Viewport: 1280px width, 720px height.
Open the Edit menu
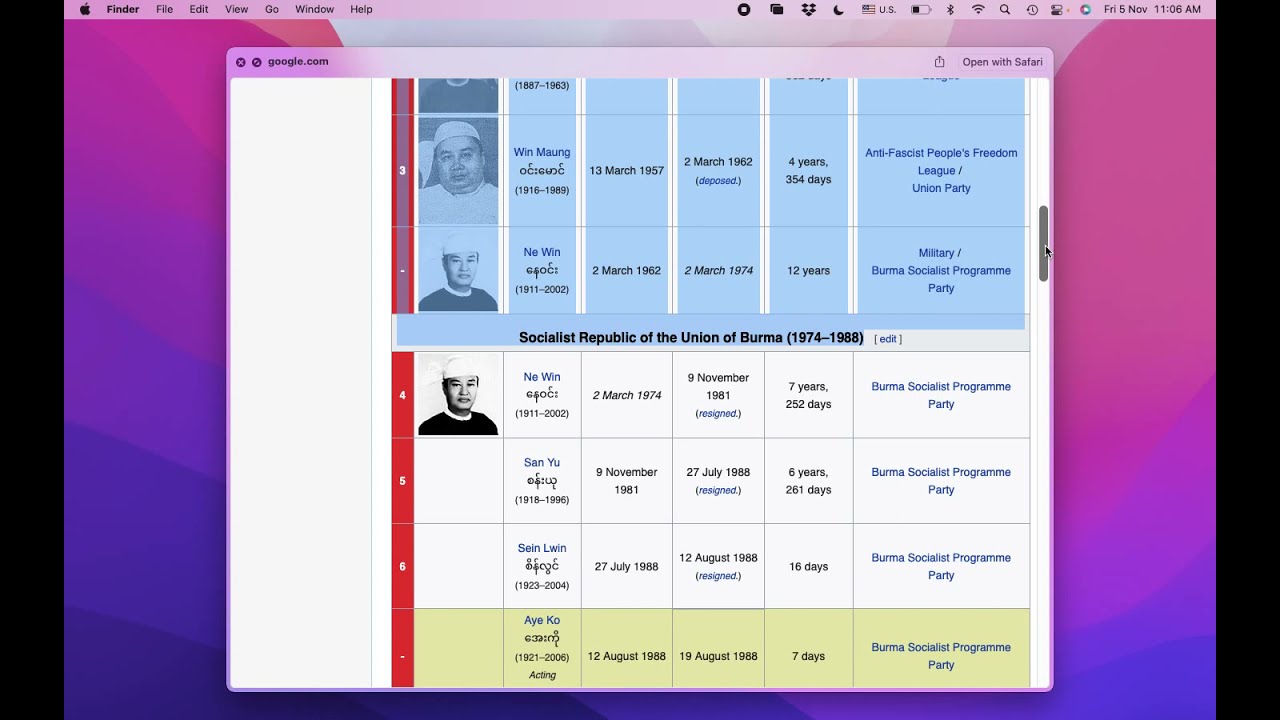(x=199, y=9)
